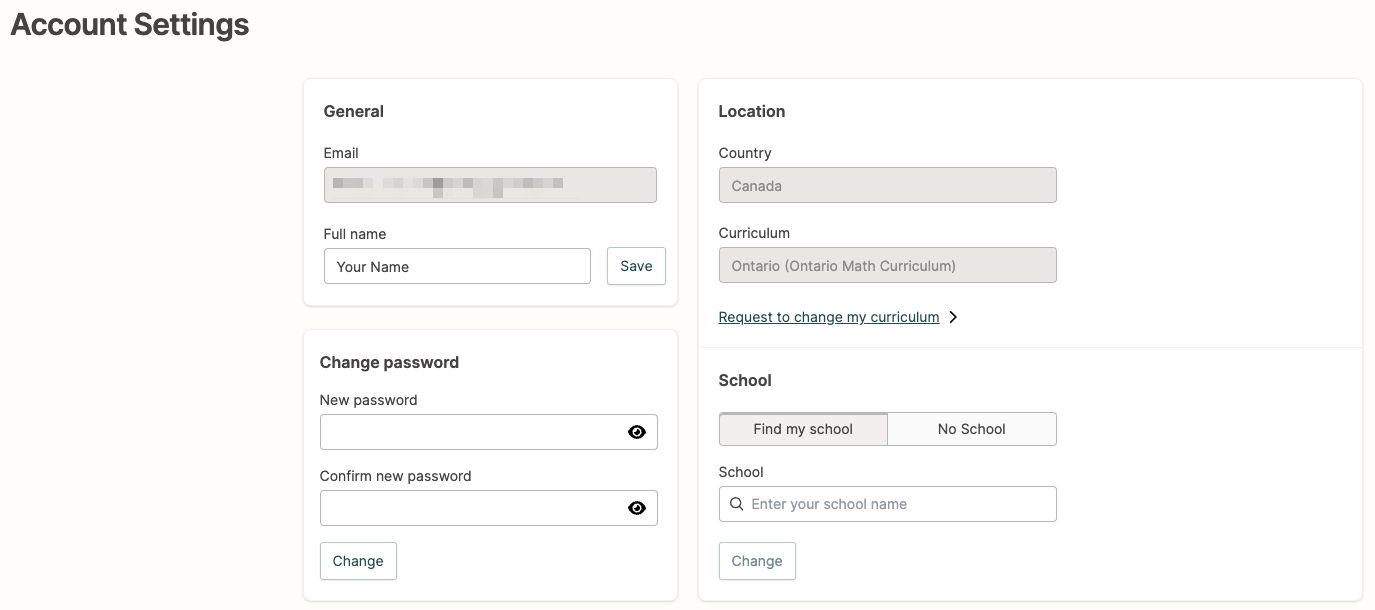This screenshot has width=1375, height=610.
Task: Click the chevron beside curriculum change request
Action: click(x=953, y=317)
